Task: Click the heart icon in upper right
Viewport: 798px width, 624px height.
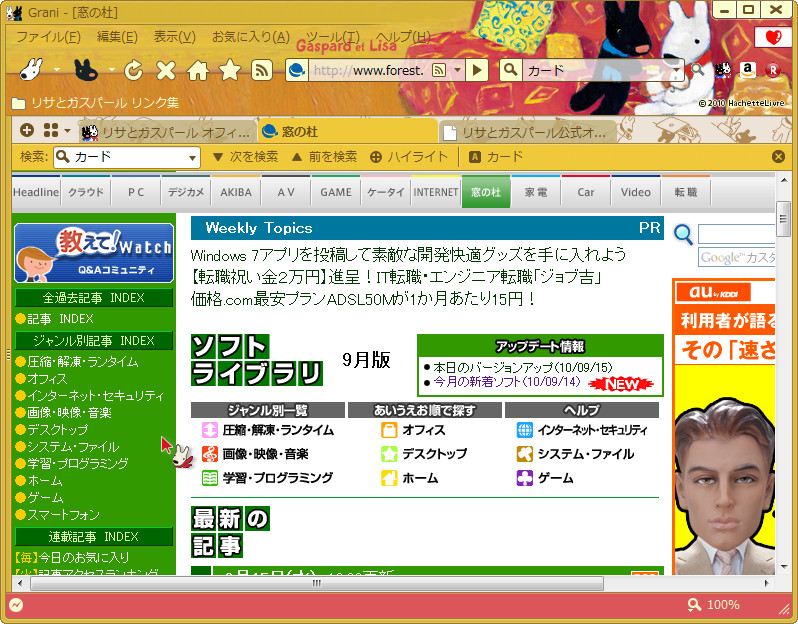Action: tap(773, 37)
